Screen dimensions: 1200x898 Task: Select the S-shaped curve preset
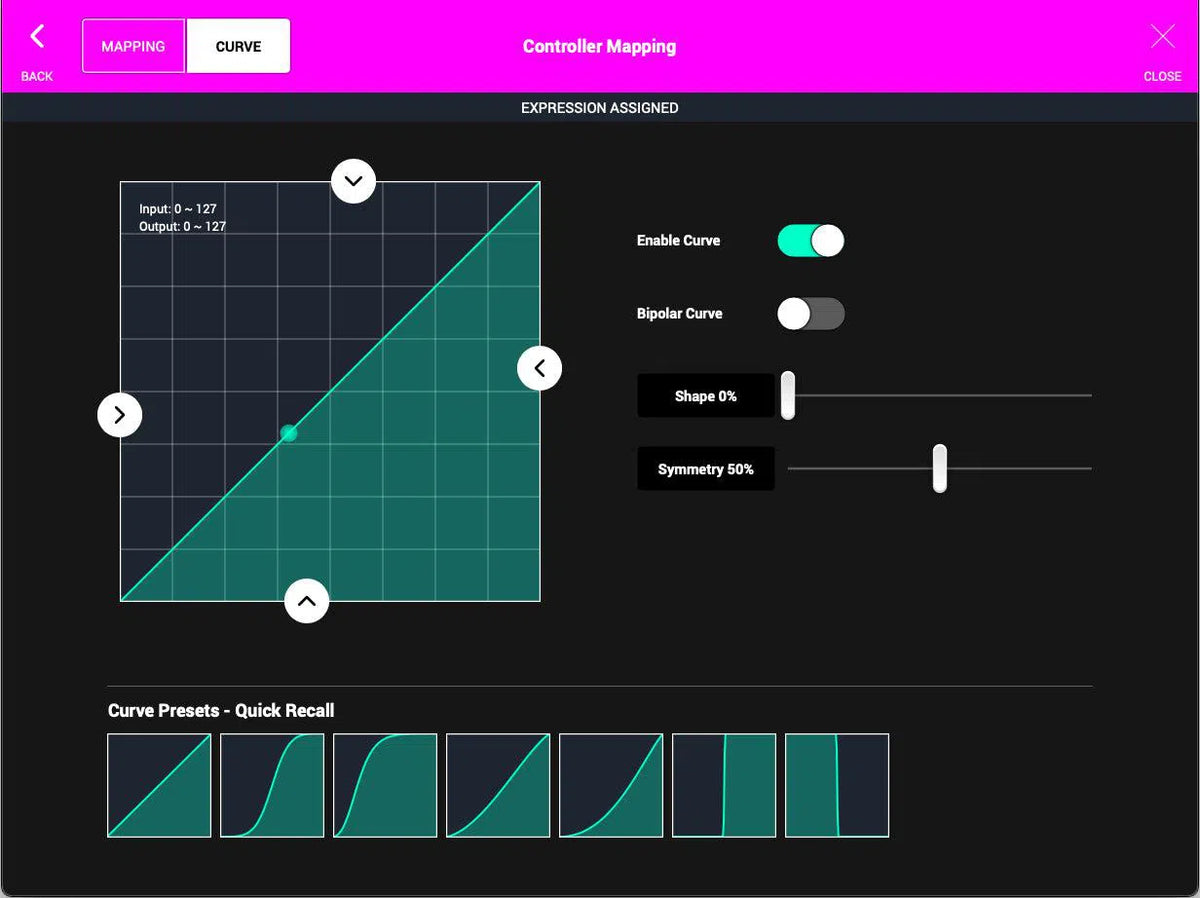[x=271, y=785]
